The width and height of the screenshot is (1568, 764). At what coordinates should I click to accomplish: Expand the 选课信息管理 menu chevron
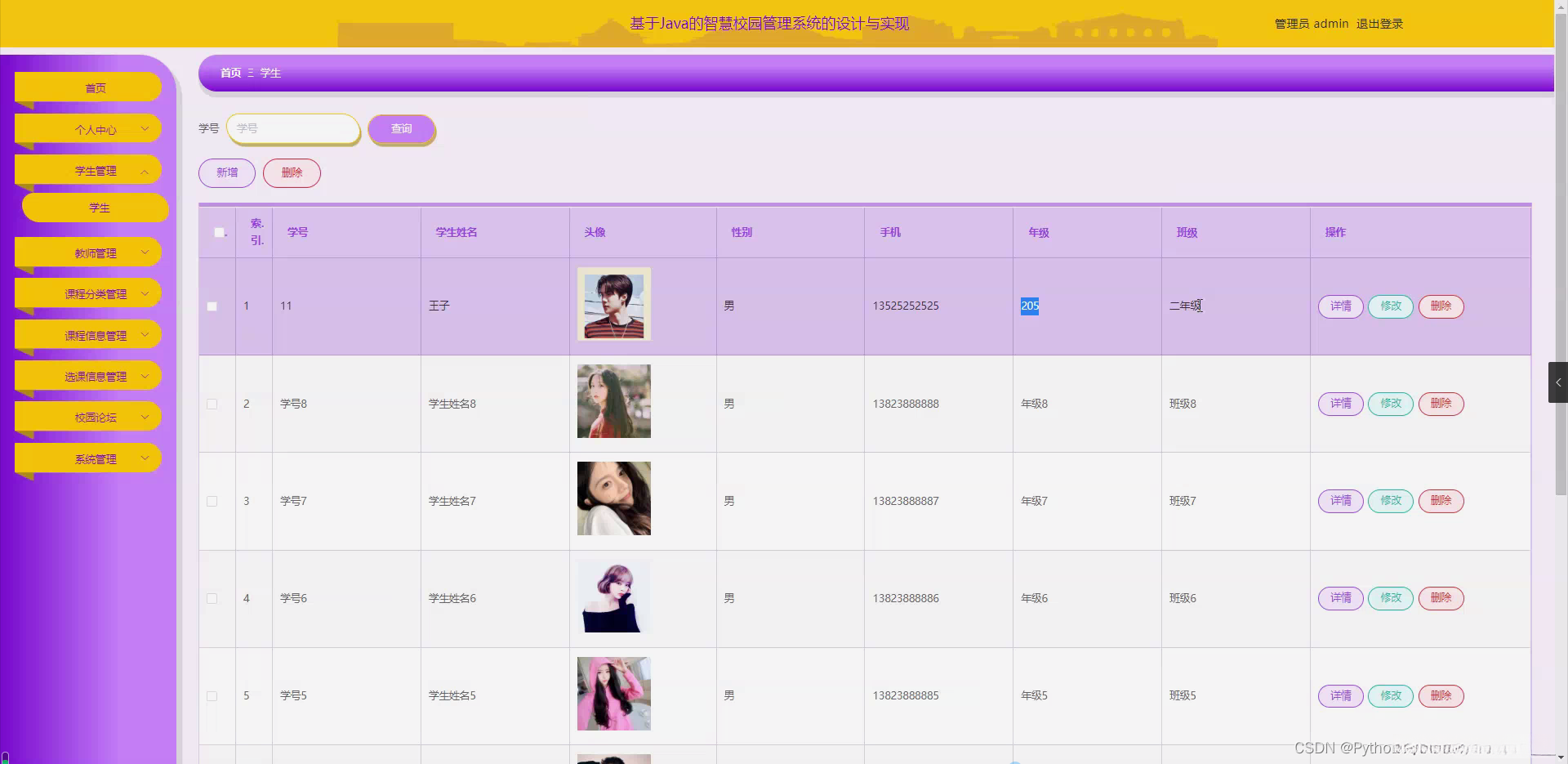145,376
